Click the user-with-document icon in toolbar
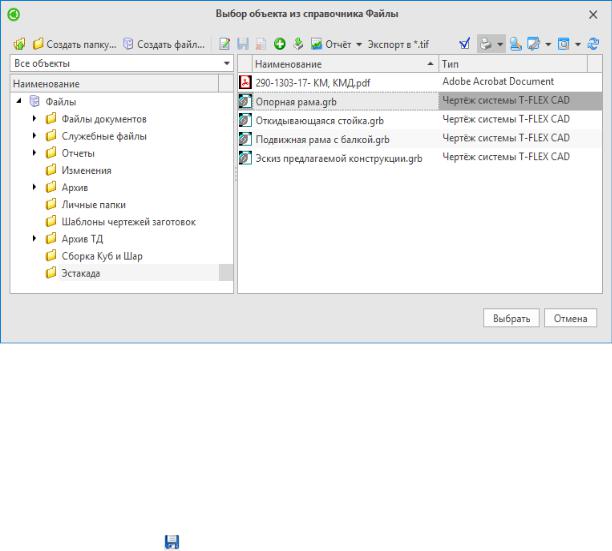The image size is (612, 551). tap(515, 44)
